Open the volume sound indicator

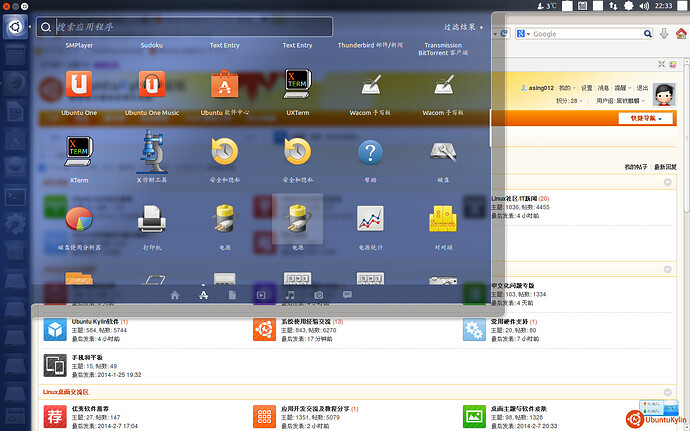pyautogui.click(x=644, y=6)
